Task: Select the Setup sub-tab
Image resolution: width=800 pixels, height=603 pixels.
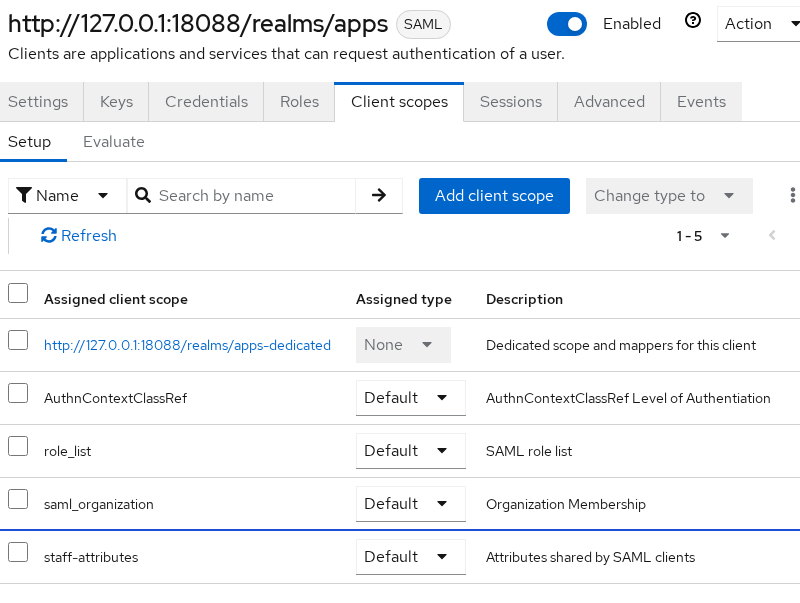Action: click(30, 142)
